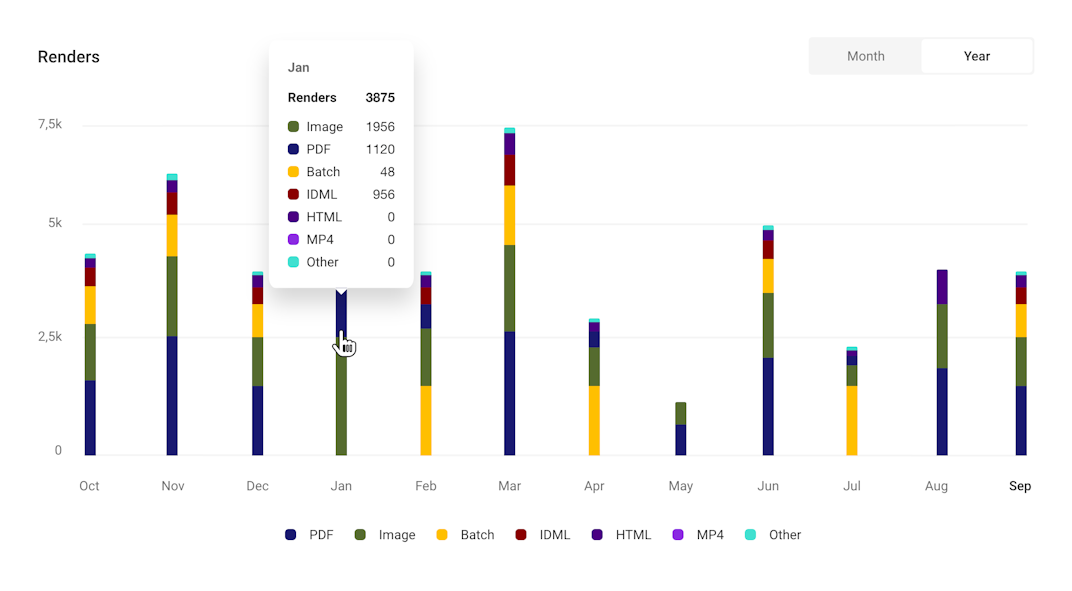
Task: Click the 7,5k y-axis label
Action: (x=50, y=124)
